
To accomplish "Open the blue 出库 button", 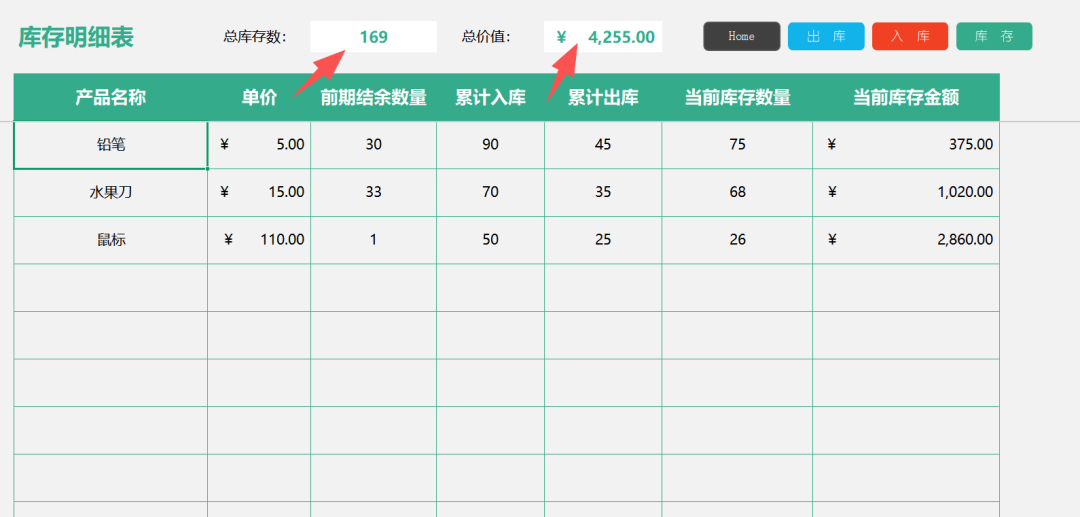I will click(826, 37).
